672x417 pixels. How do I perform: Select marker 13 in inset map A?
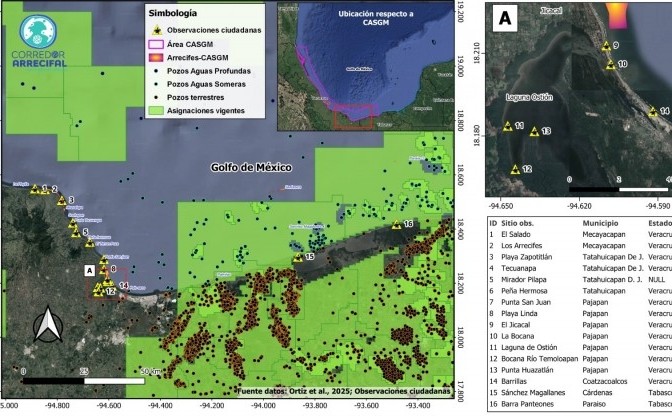click(x=533, y=132)
